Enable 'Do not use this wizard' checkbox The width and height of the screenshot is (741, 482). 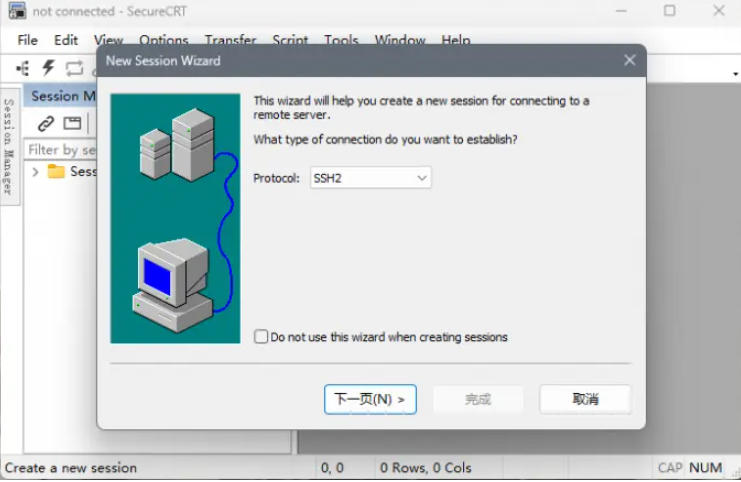(x=261, y=336)
